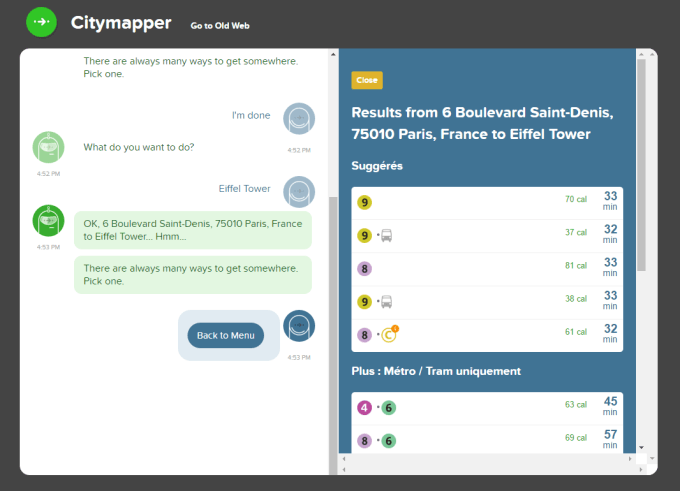Click the I'm done message text
This screenshot has height=491, width=680.
coord(251,115)
